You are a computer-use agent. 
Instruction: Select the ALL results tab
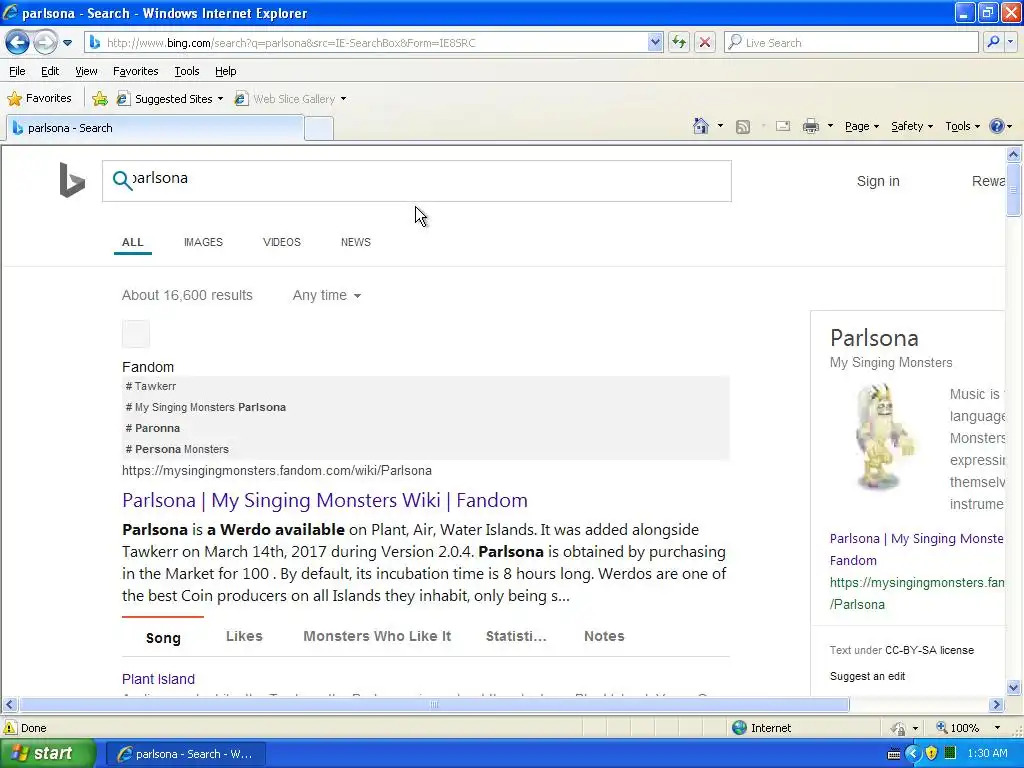tap(133, 242)
